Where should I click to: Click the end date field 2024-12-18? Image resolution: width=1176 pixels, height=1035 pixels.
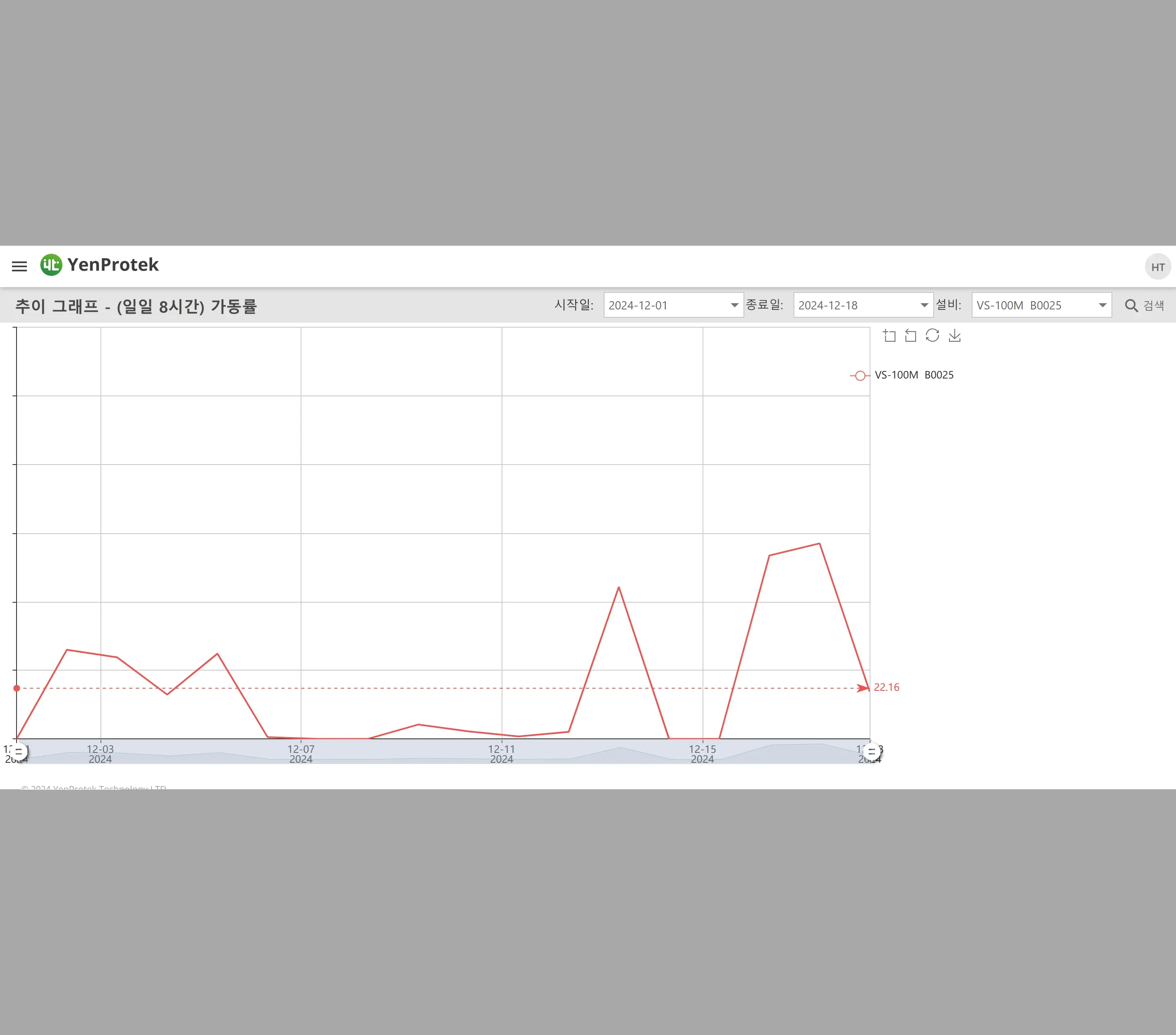coord(863,305)
